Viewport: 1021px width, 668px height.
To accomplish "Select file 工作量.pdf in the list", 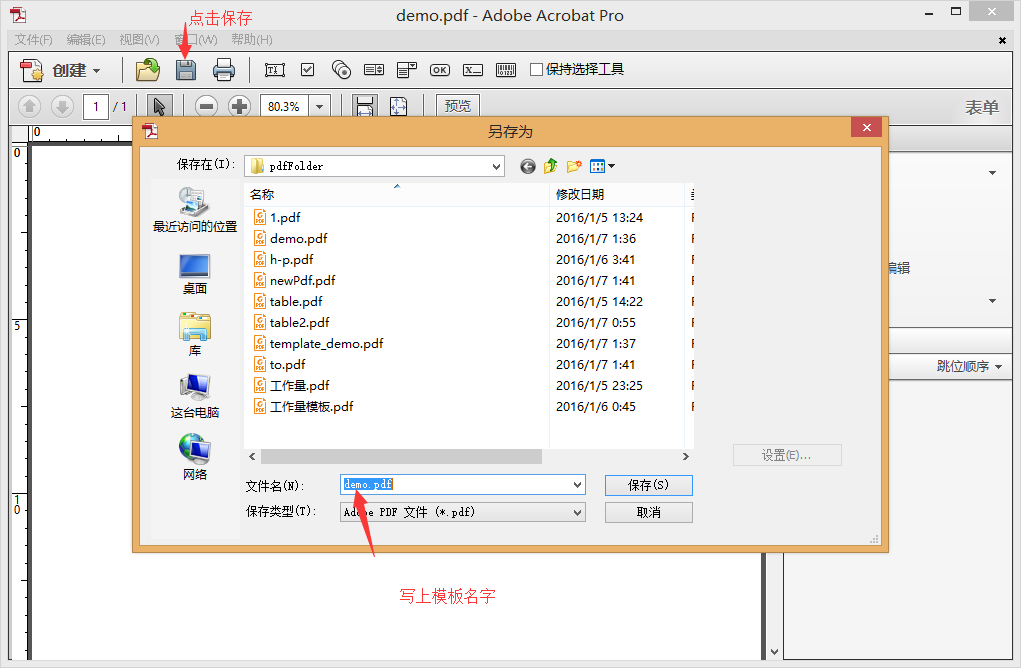I will (x=292, y=385).
